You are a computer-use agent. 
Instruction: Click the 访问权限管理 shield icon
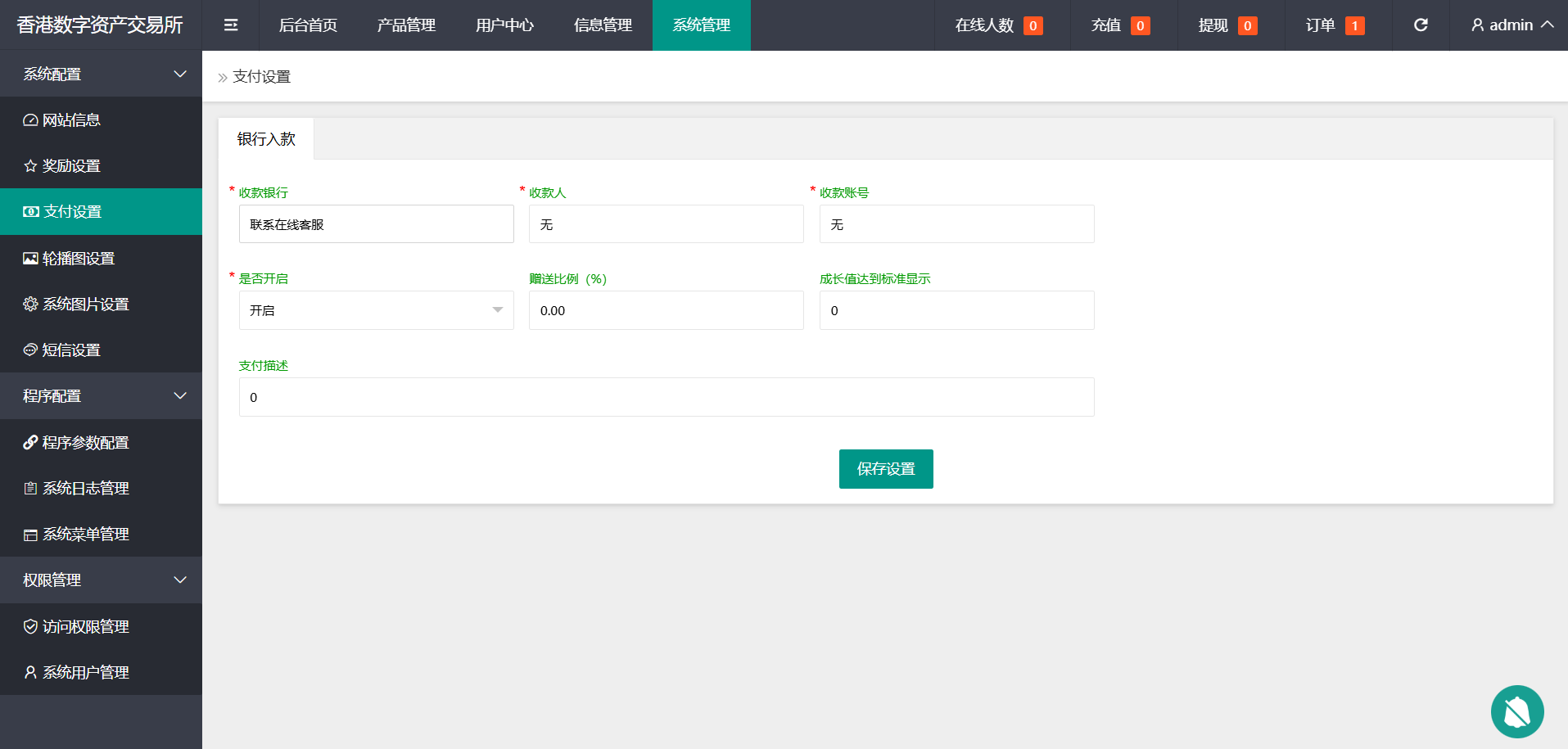pos(30,627)
